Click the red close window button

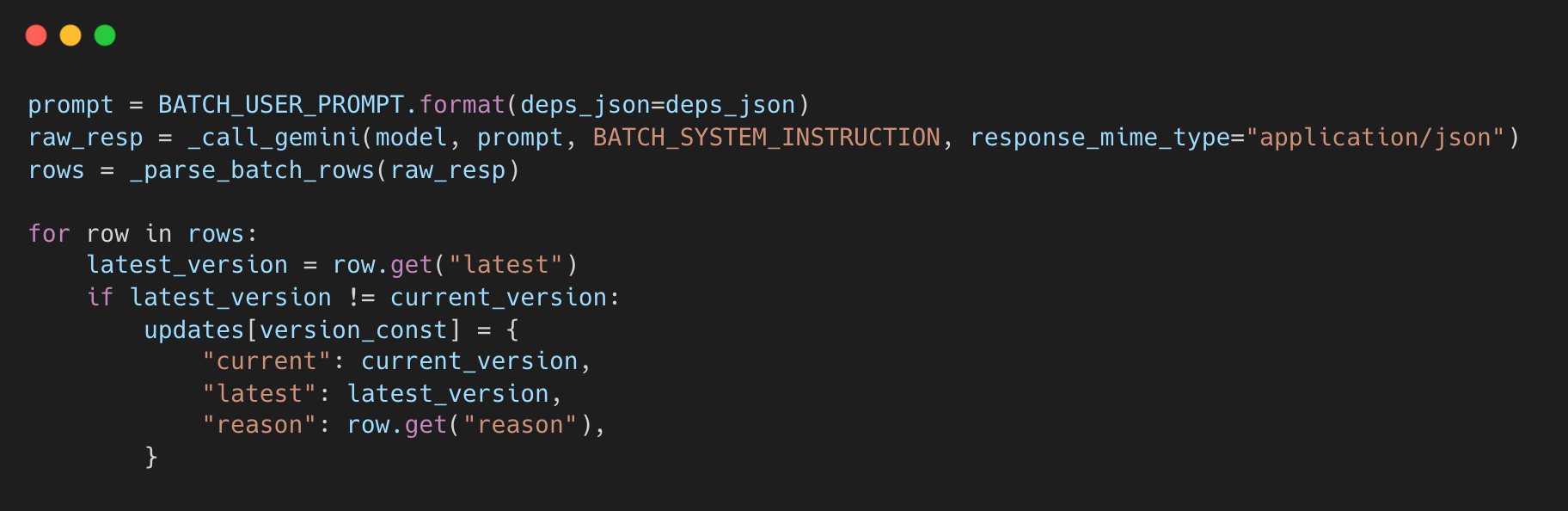36,35
